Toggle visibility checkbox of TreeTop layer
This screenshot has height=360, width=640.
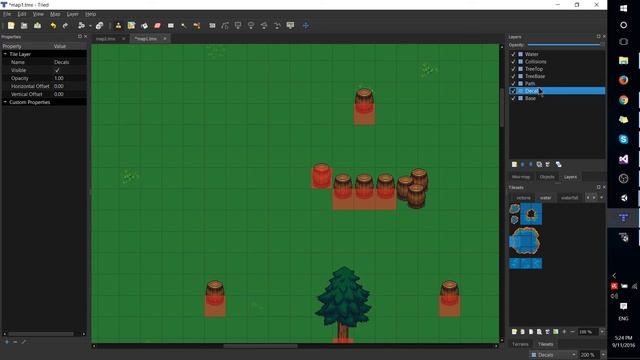(x=513, y=69)
